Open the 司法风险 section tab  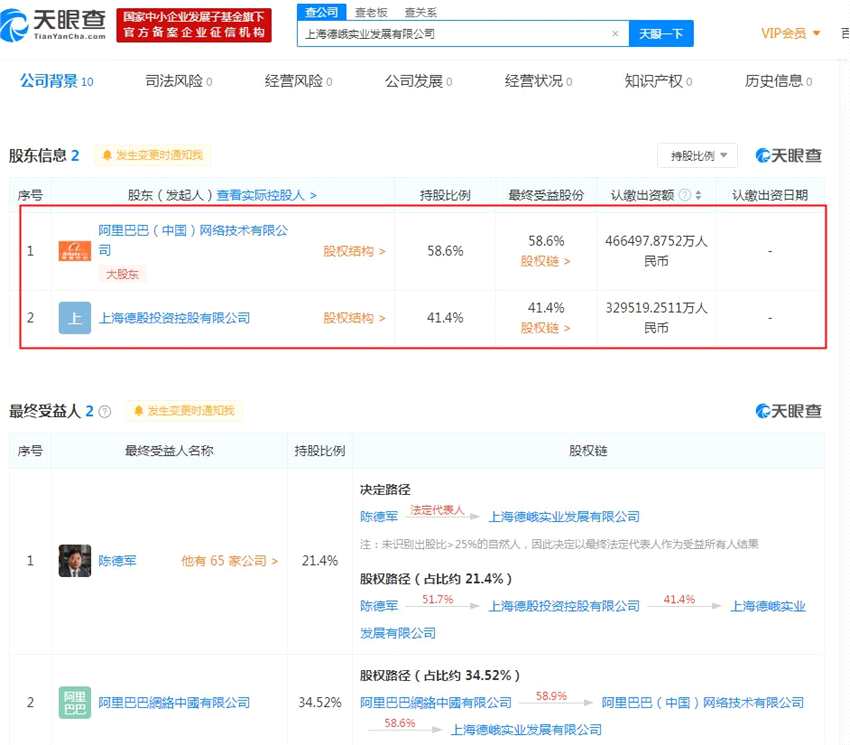[x=178, y=81]
